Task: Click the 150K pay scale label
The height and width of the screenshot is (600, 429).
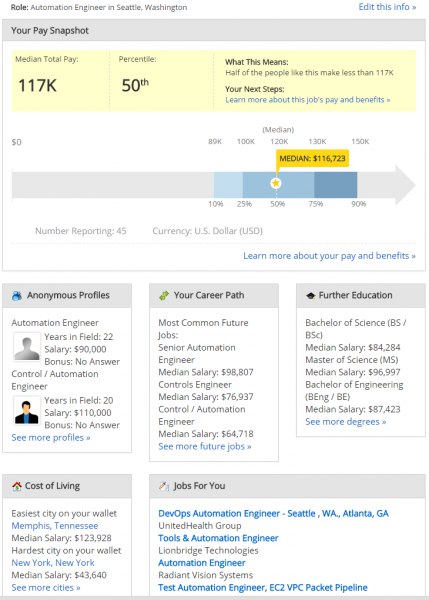Action: (360, 142)
